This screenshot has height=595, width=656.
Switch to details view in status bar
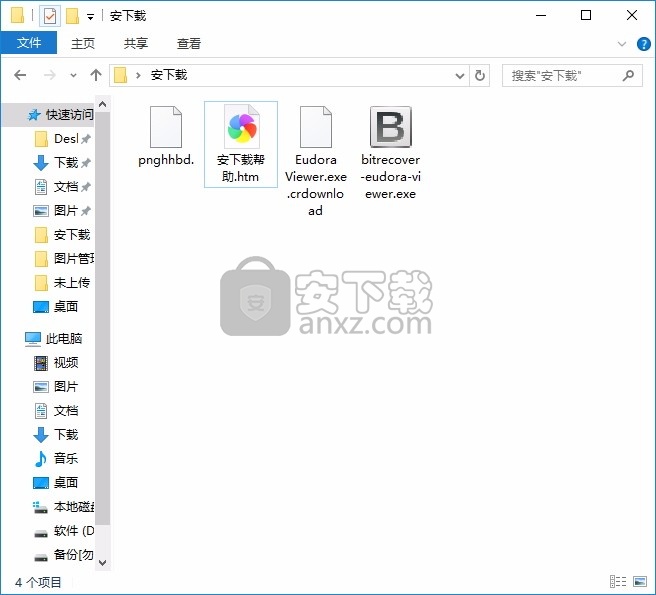pyautogui.click(x=618, y=582)
